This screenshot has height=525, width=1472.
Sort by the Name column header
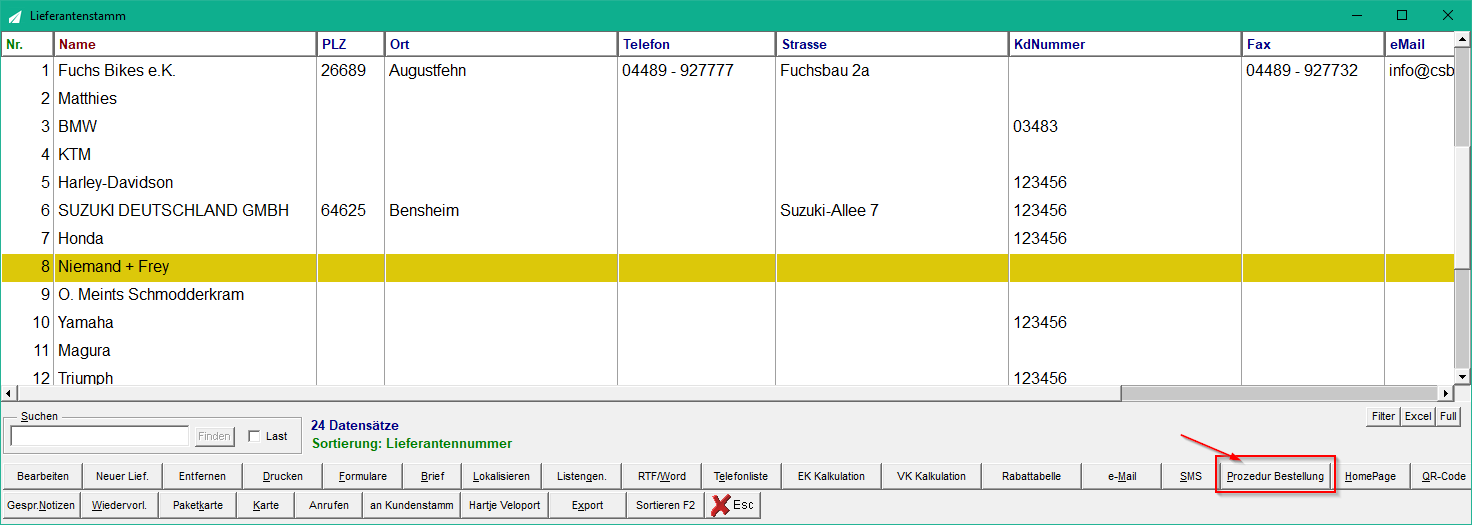pos(185,44)
